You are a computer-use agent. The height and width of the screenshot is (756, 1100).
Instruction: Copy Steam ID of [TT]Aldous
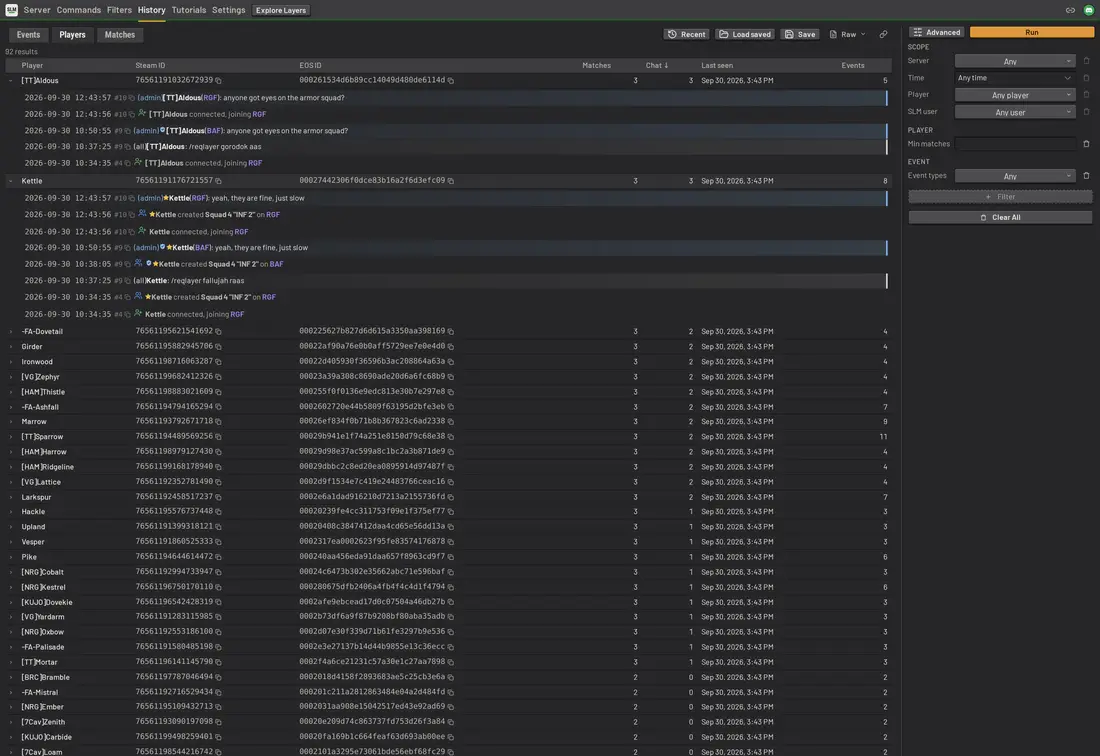[x=218, y=81]
